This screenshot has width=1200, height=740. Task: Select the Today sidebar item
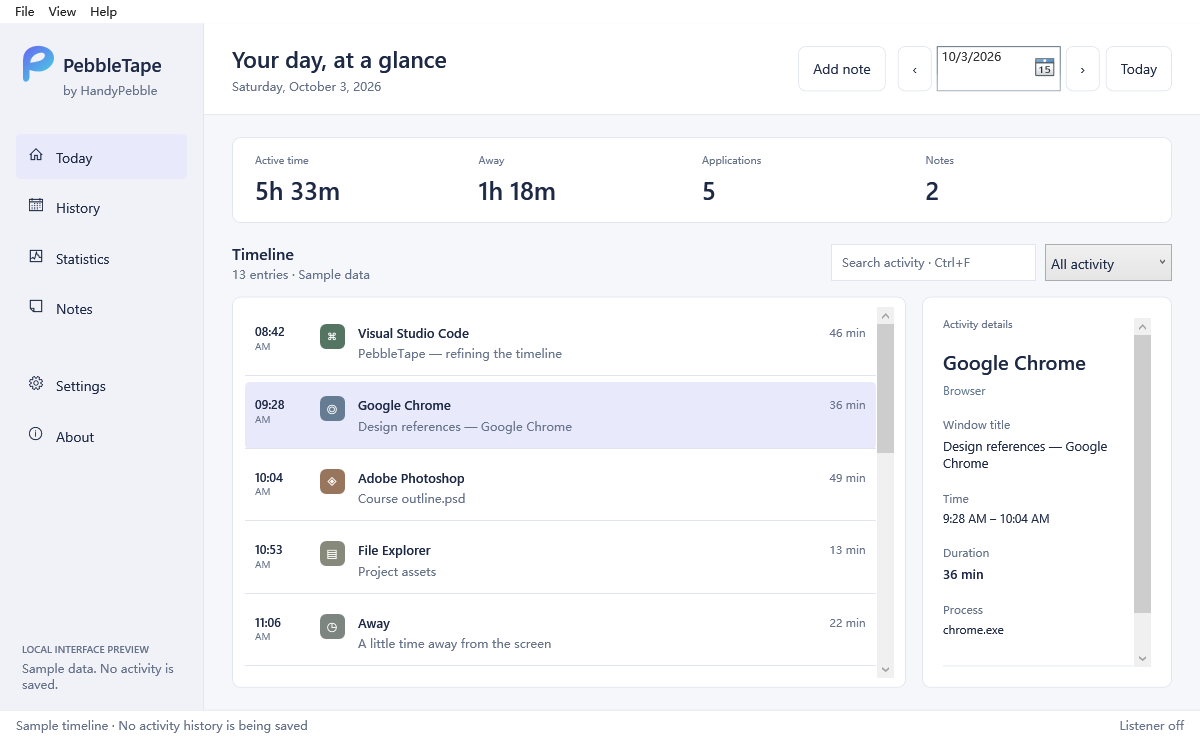pyautogui.click(x=101, y=157)
